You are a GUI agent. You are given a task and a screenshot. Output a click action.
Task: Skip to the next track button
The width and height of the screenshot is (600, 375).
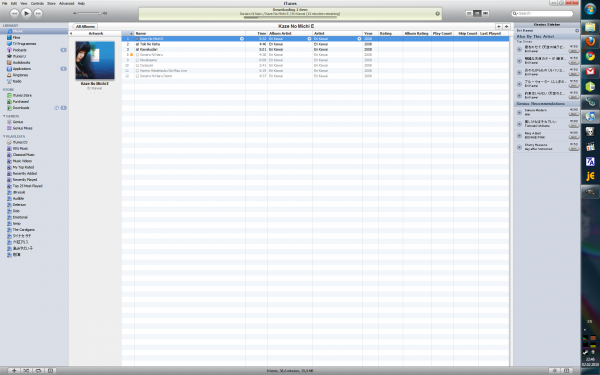(38, 13)
